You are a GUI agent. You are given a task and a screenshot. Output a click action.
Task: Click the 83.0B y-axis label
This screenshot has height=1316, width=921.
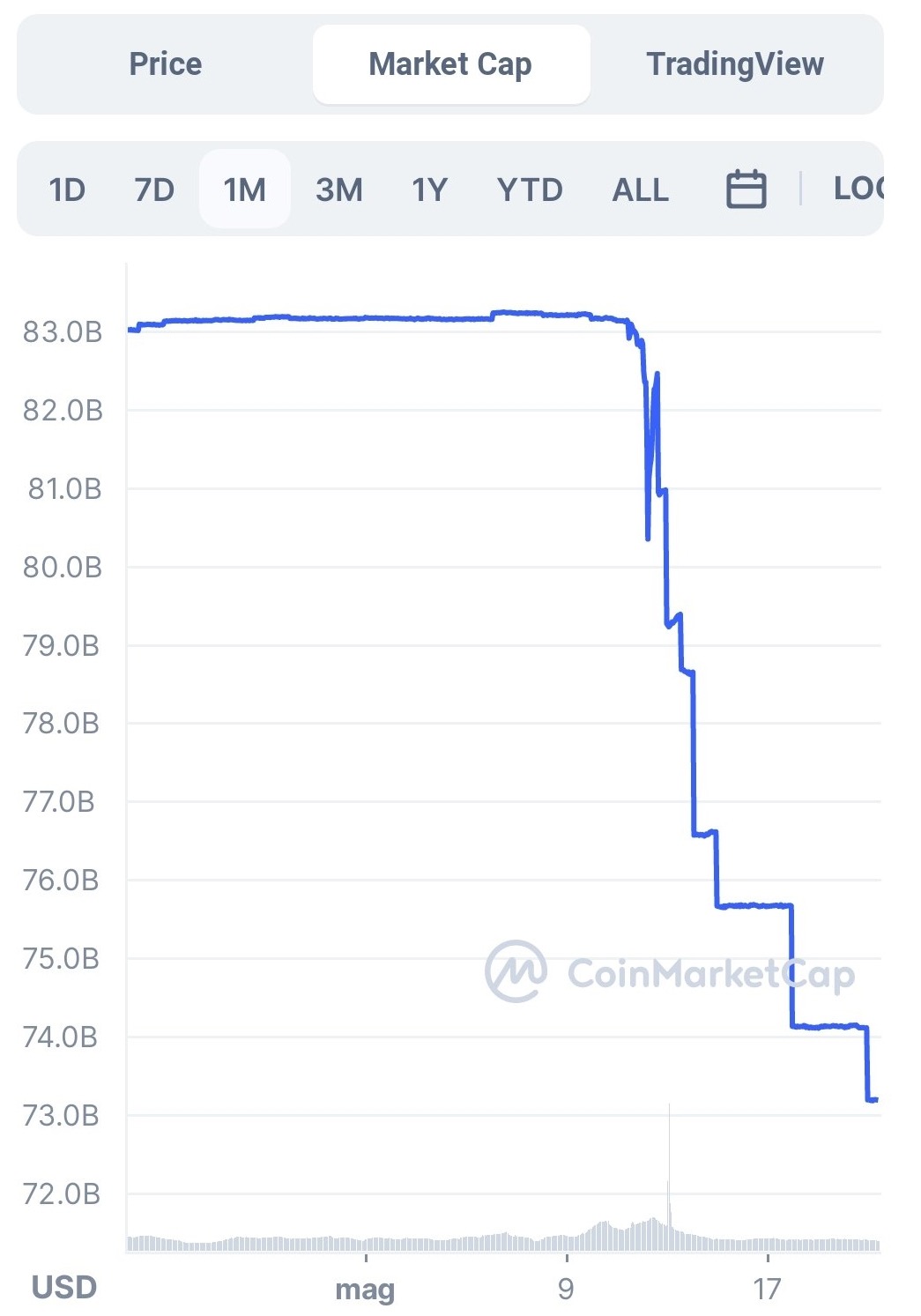point(63,332)
